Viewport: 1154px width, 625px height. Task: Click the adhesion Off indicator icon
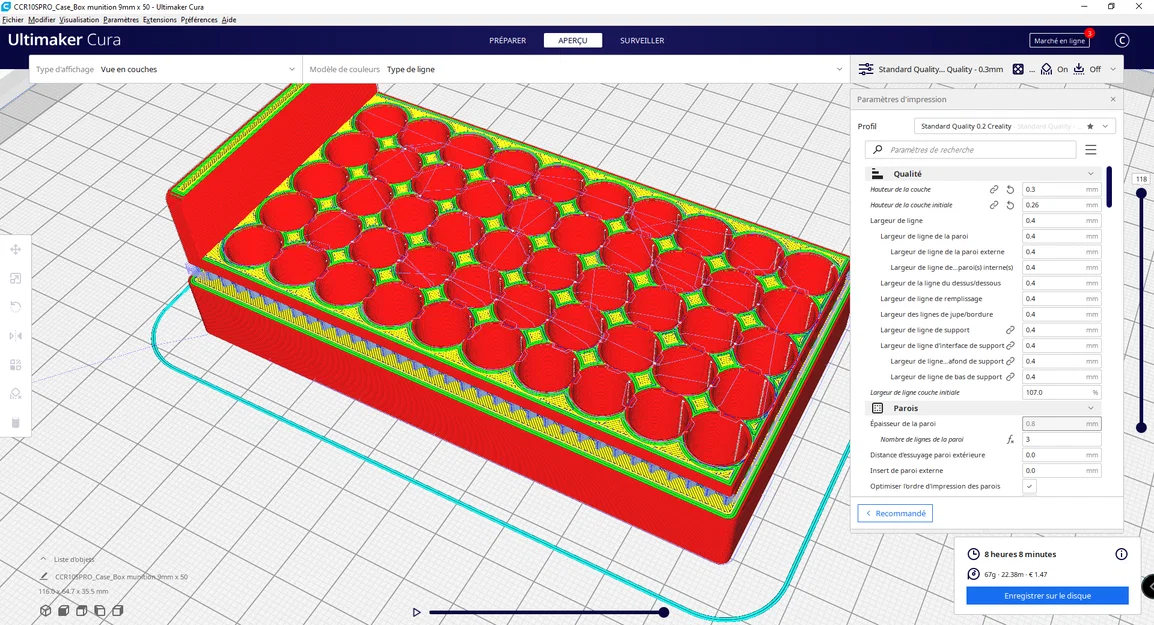(x=1079, y=69)
